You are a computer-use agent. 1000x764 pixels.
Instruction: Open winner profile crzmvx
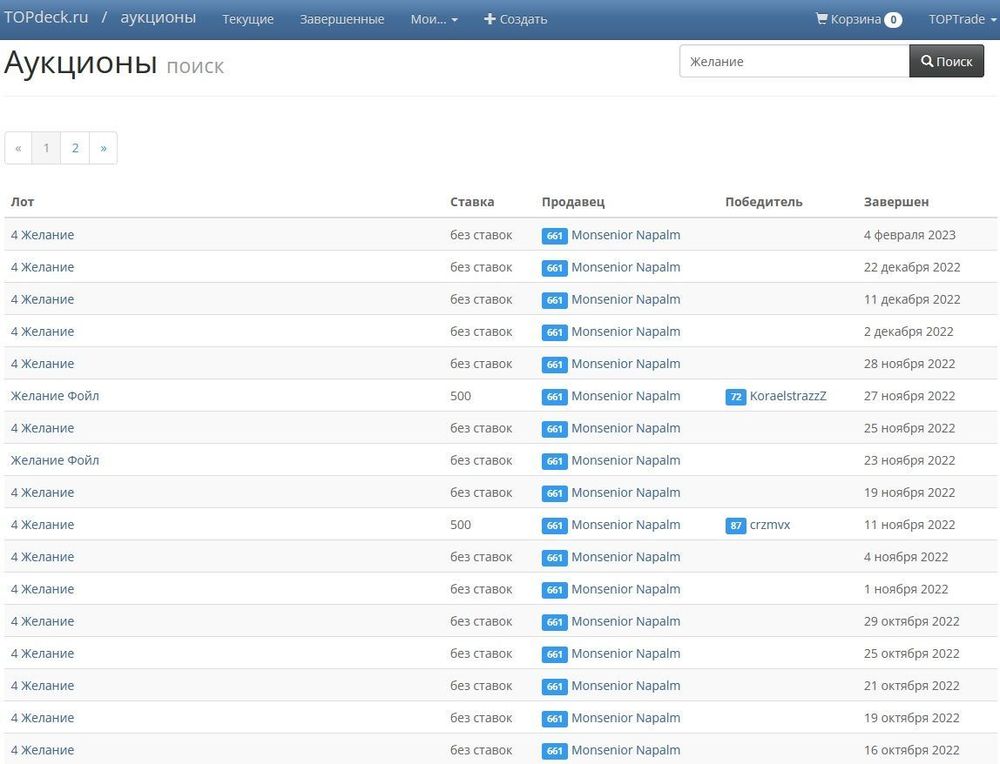(x=769, y=524)
